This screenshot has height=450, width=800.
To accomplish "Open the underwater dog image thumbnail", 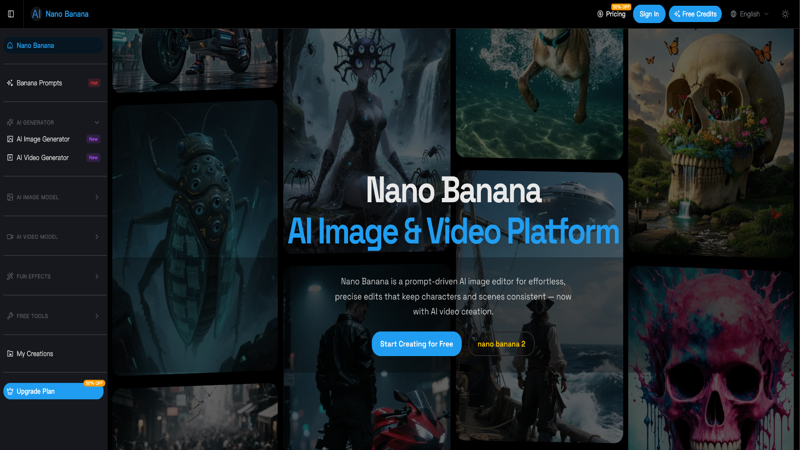I will (539, 94).
